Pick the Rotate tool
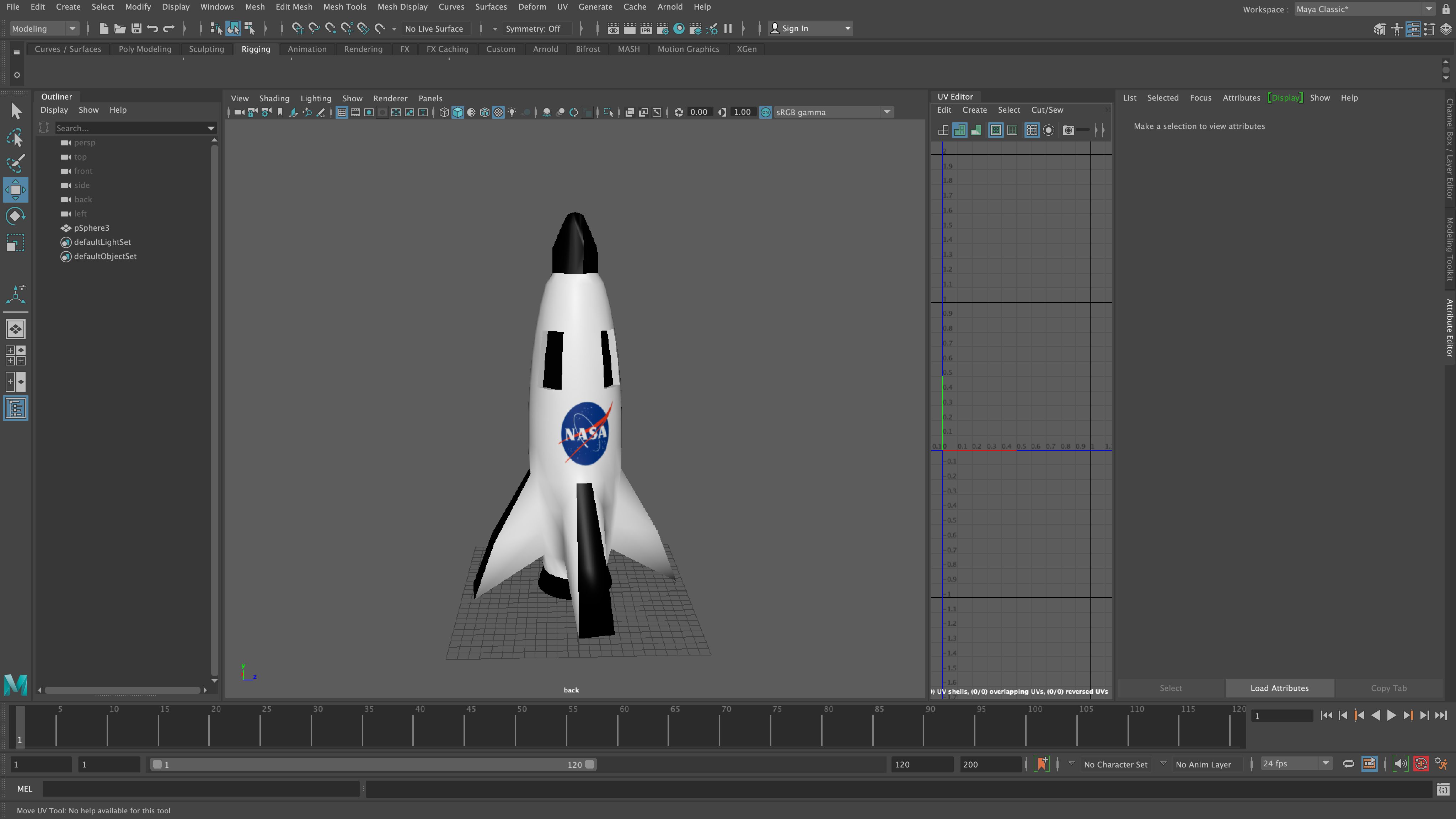The height and width of the screenshot is (819, 1456). coord(16,216)
